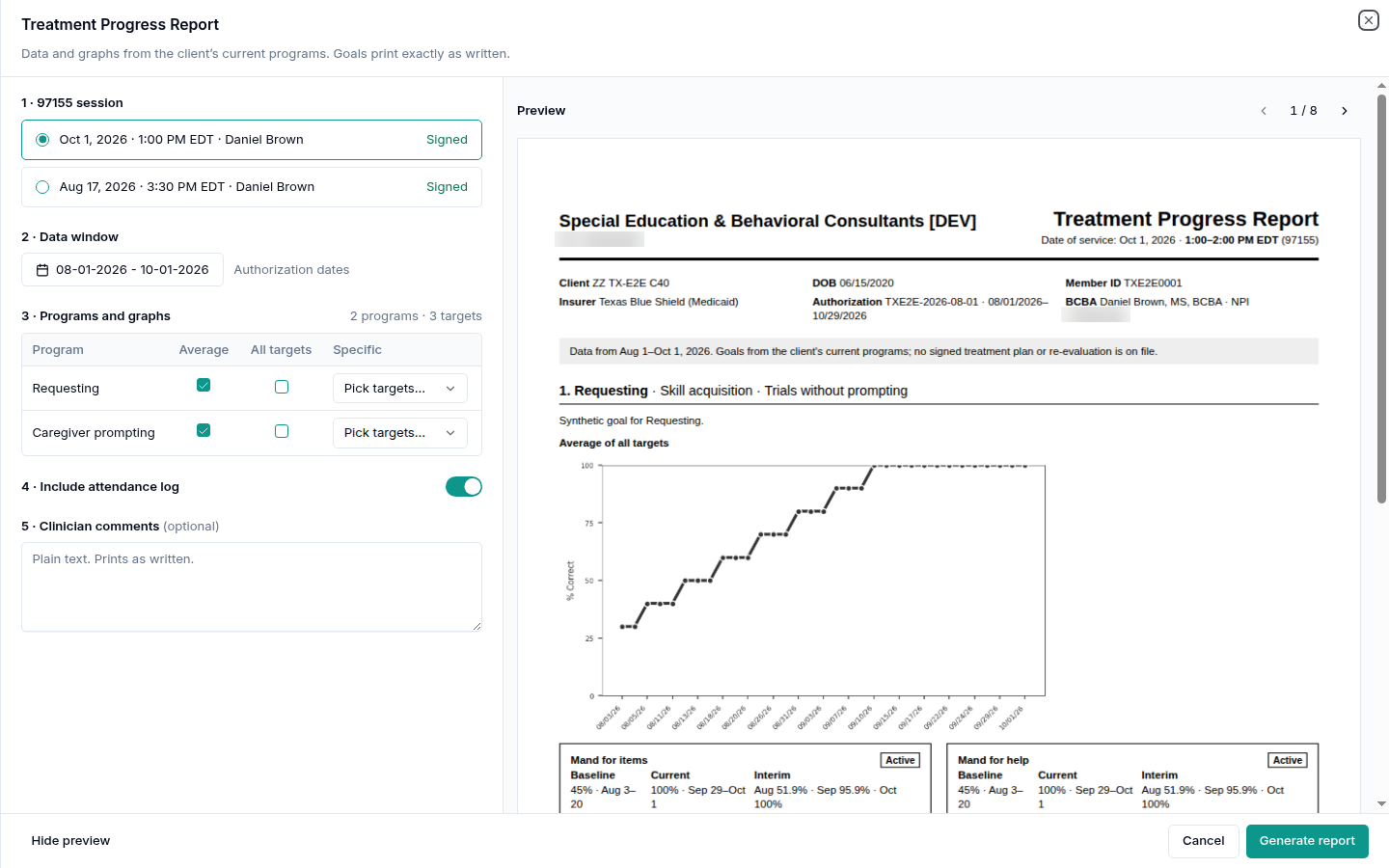Click the Mand for help card title
Screen dimensions: 1389x868
(x=994, y=761)
